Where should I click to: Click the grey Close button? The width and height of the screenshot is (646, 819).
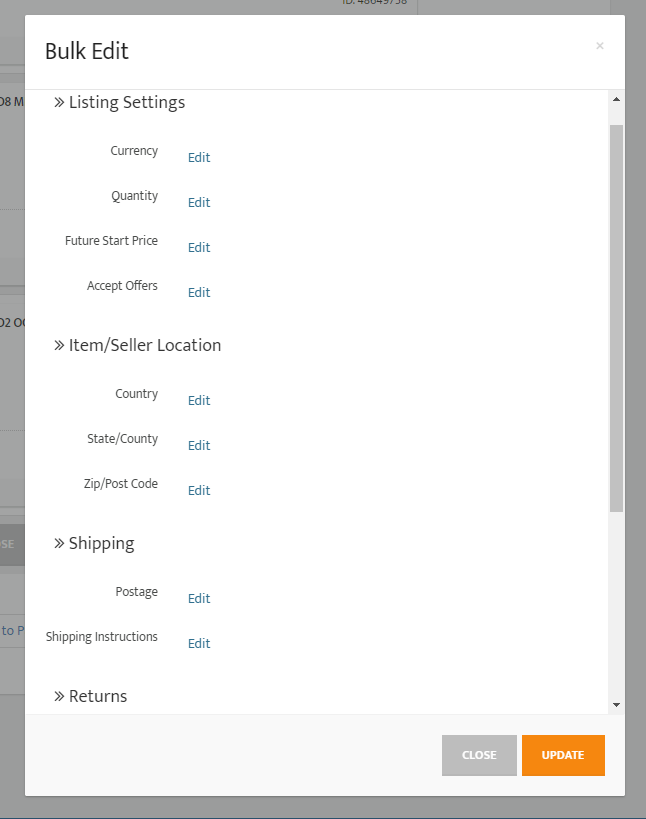point(479,755)
